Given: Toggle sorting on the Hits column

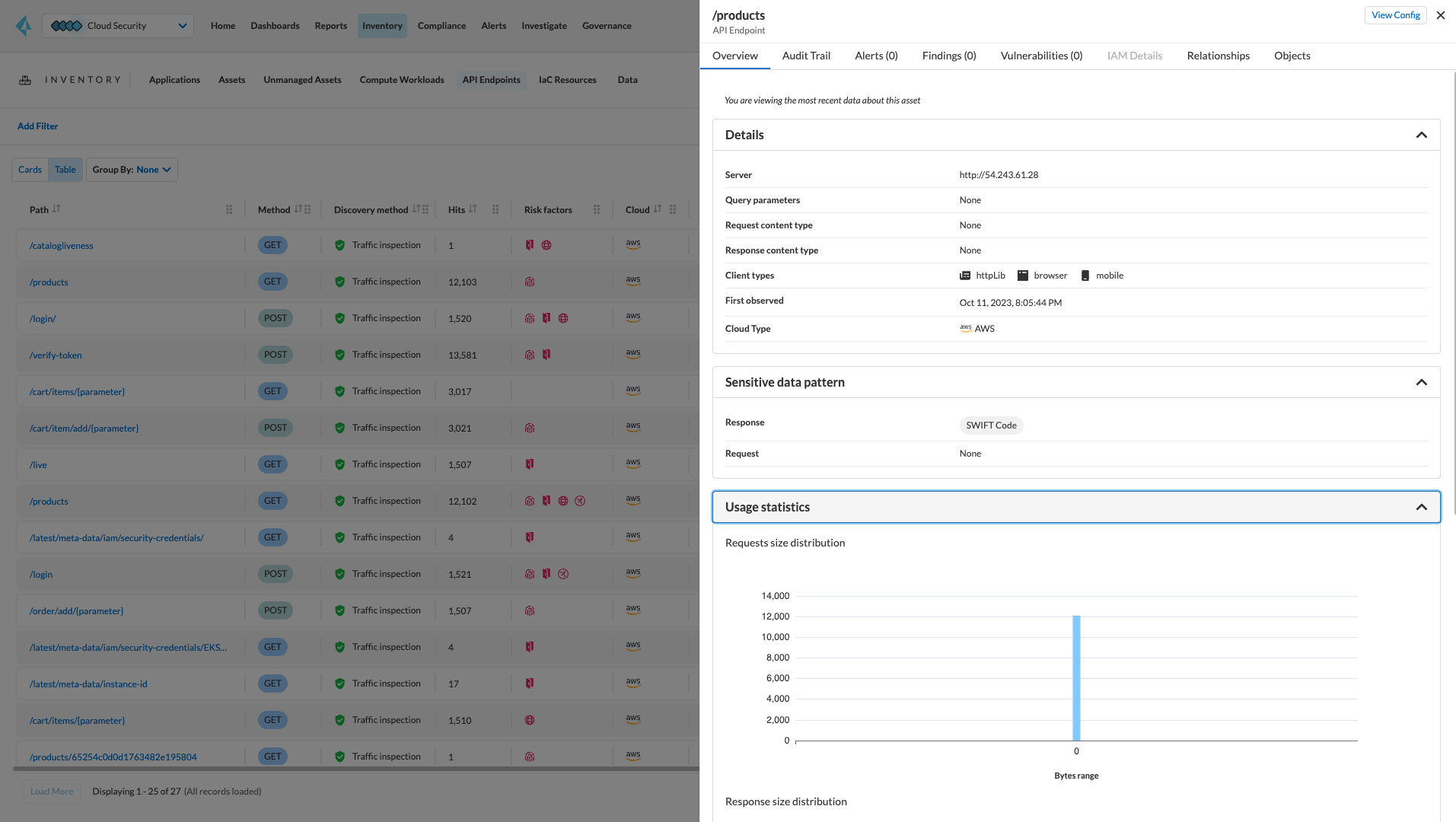Looking at the screenshot, I should (x=472, y=209).
